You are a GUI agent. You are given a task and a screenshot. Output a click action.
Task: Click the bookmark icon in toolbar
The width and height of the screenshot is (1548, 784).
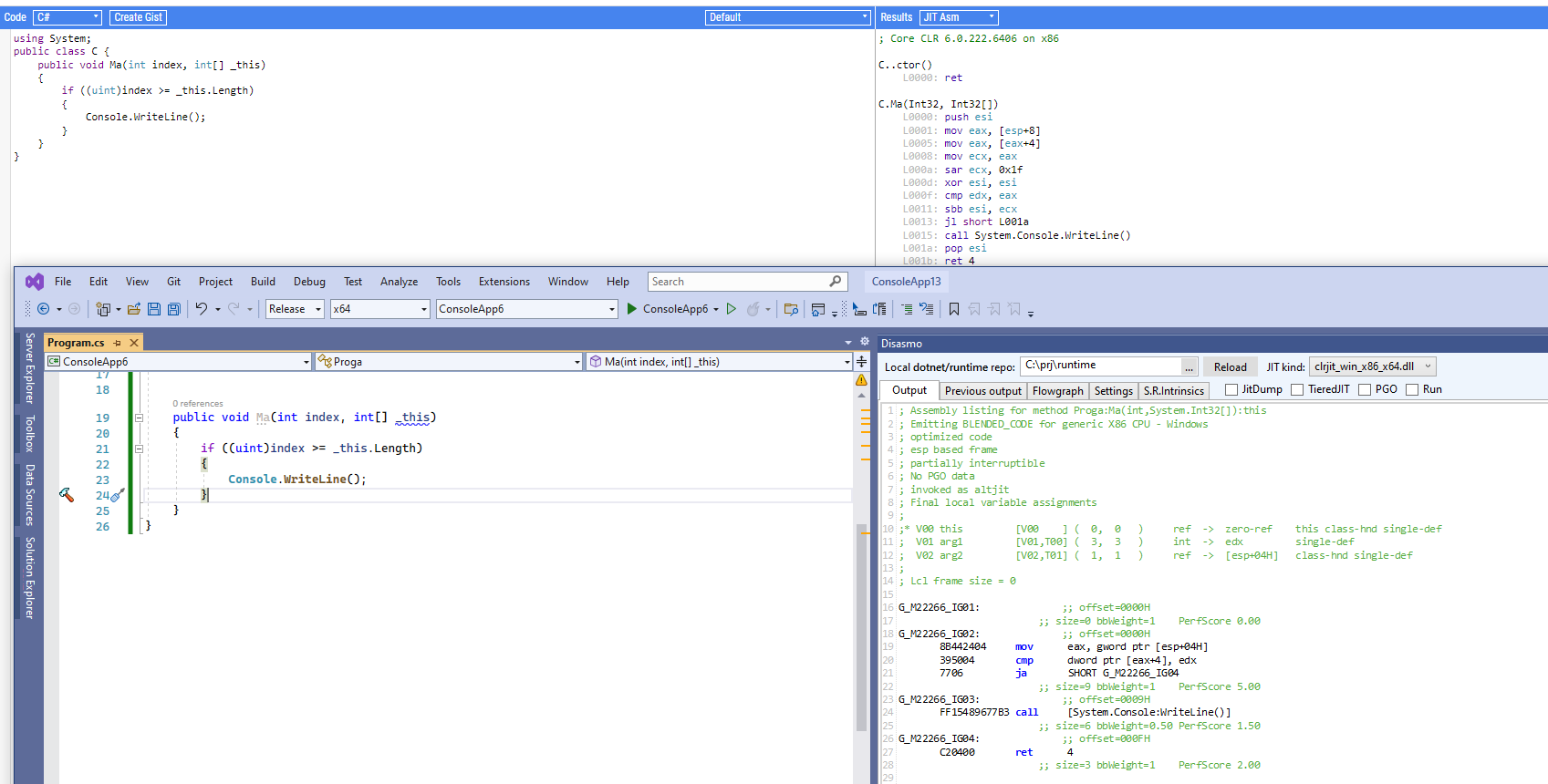coord(954,309)
